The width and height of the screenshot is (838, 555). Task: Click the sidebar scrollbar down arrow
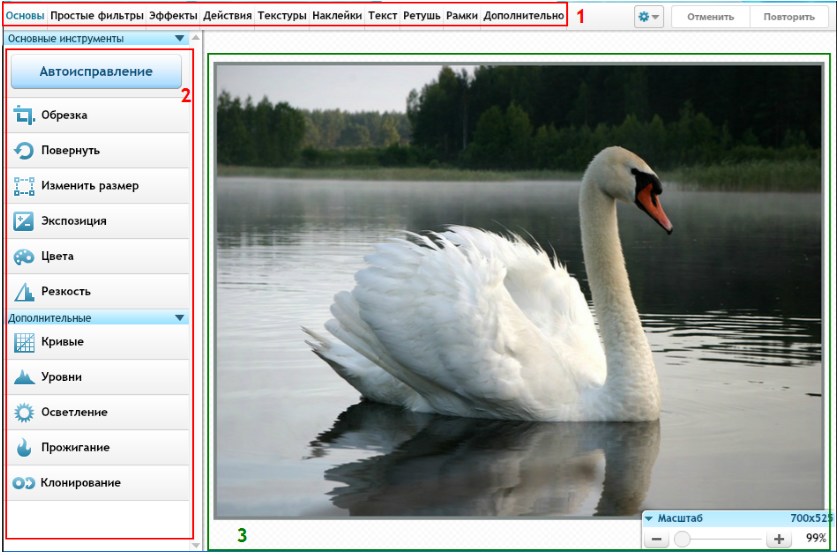196,545
